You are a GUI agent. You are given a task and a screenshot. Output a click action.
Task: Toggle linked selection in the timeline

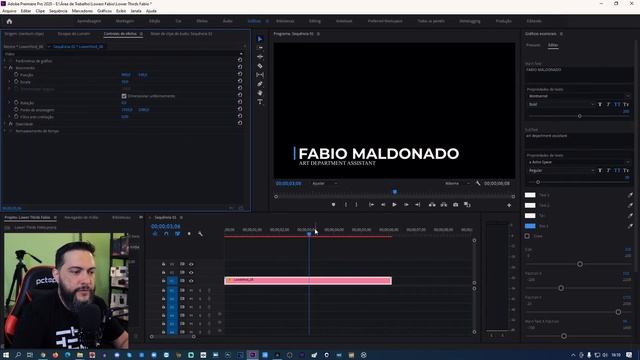[178, 234]
